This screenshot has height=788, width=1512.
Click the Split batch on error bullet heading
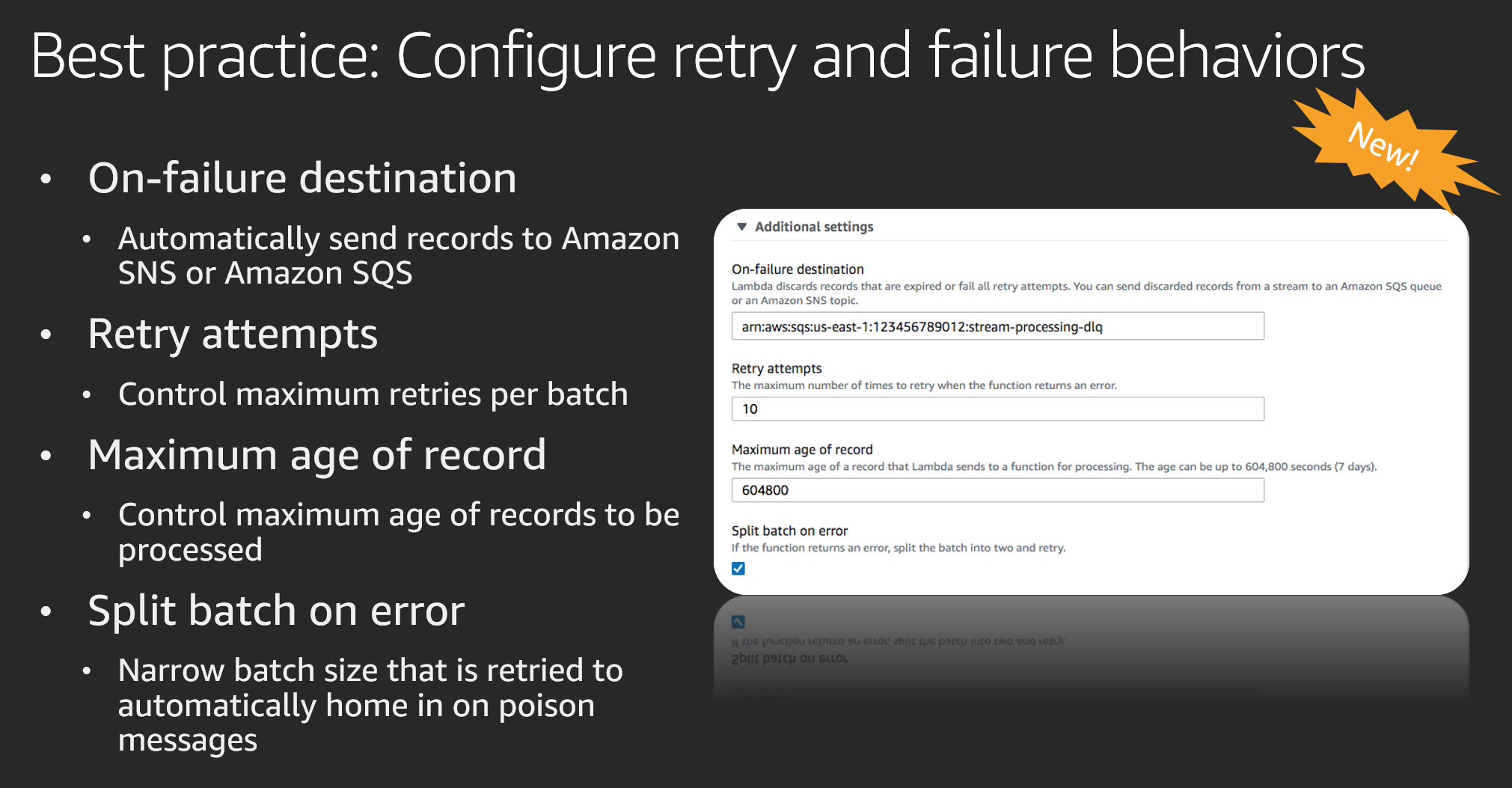tap(276, 611)
